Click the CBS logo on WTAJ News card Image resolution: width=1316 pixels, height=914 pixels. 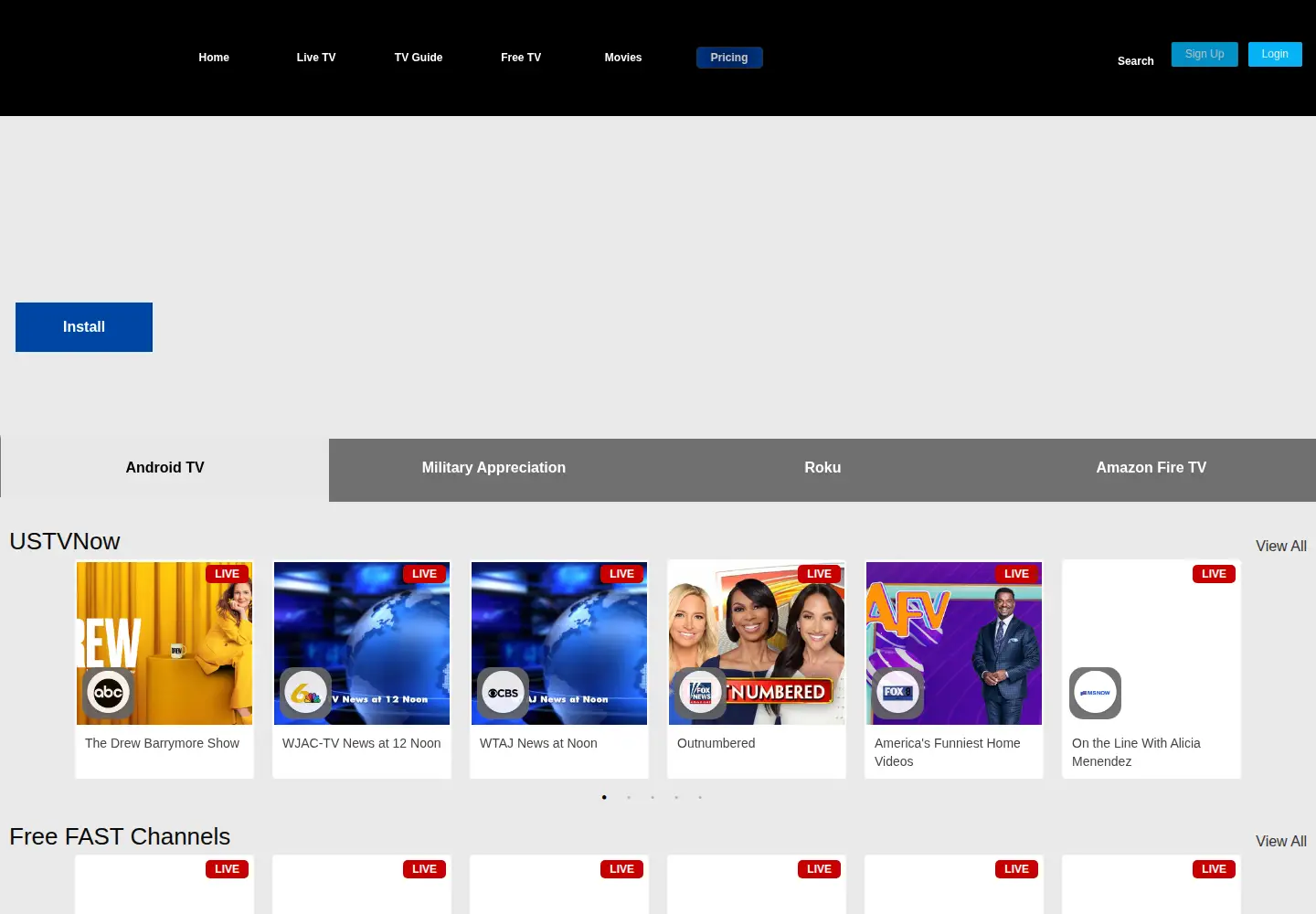click(503, 693)
